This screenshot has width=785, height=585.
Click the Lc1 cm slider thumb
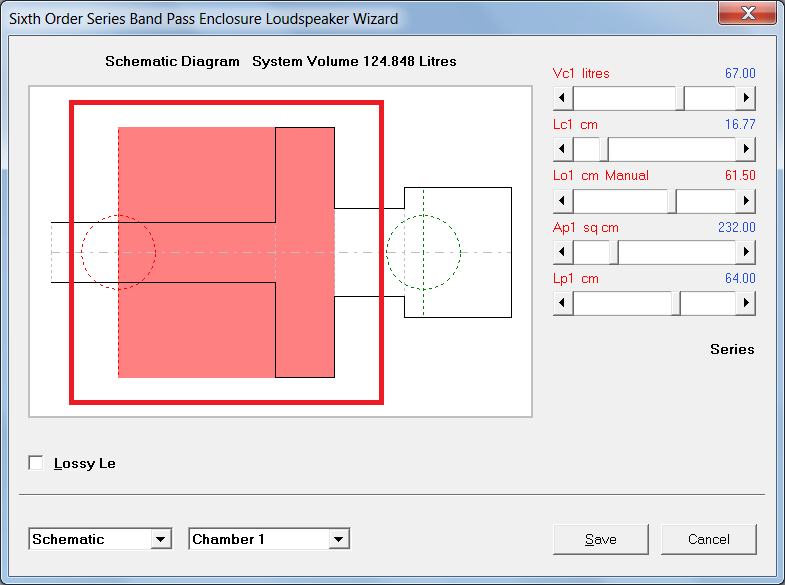604,149
